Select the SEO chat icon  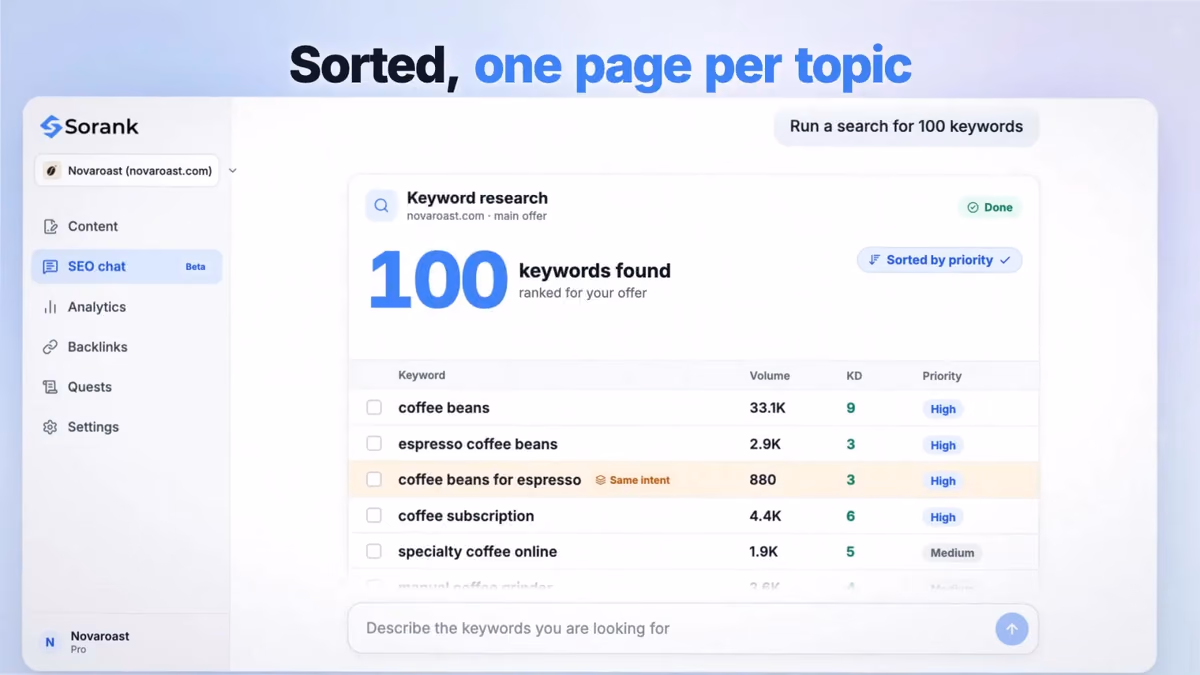tap(50, 267)
